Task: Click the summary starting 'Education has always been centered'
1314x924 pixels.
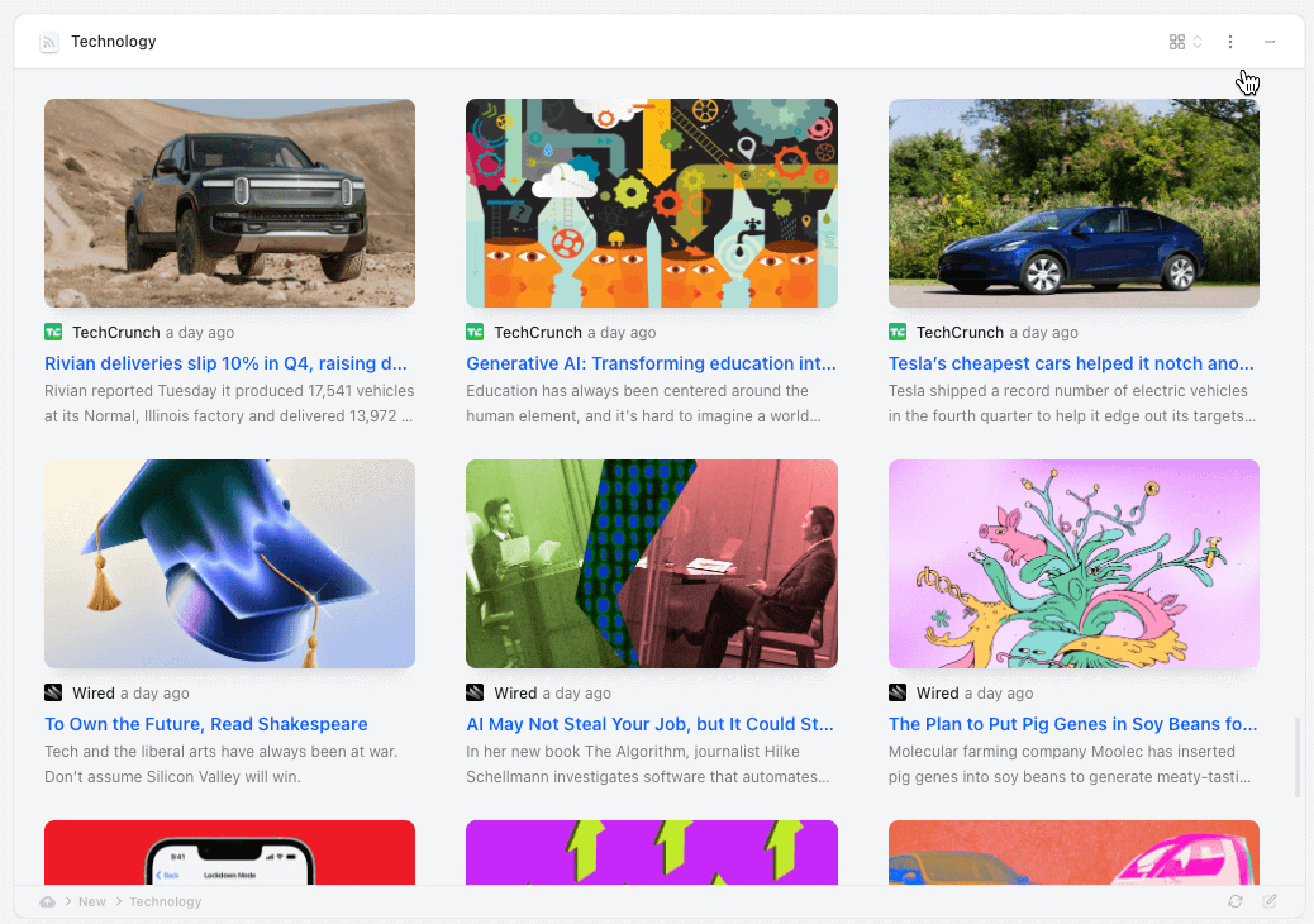Action: [644, 403]
